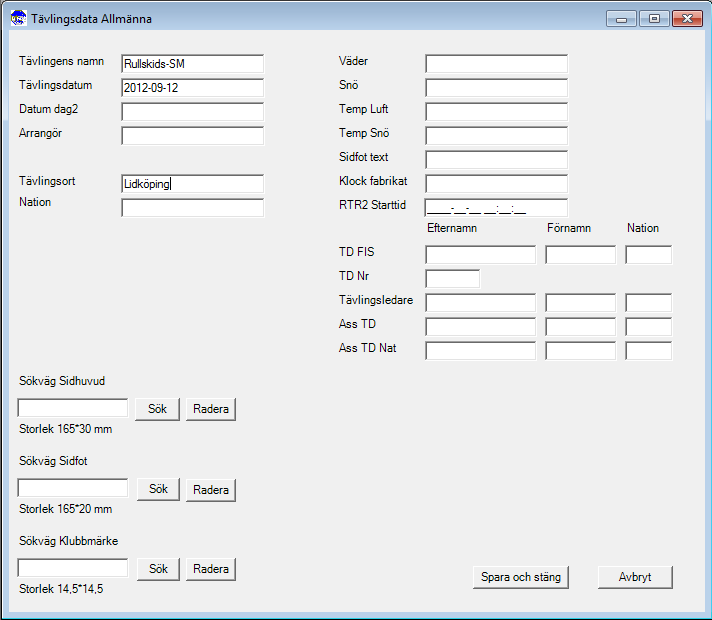Click the Ass TD Nat Nation field
Image resolution: width=712 pixels, height=620 pixels.
tap(648, 351)
